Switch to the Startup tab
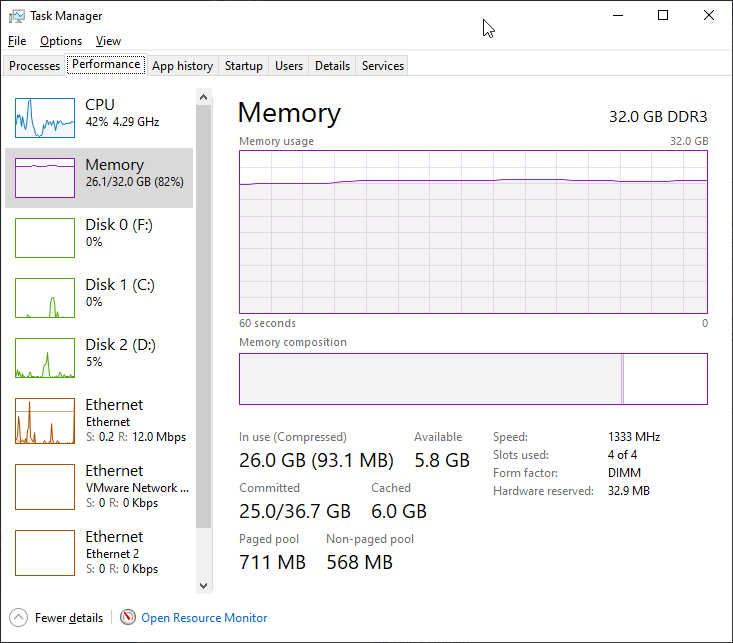733x643 pixels. click(x=244, y=66)
